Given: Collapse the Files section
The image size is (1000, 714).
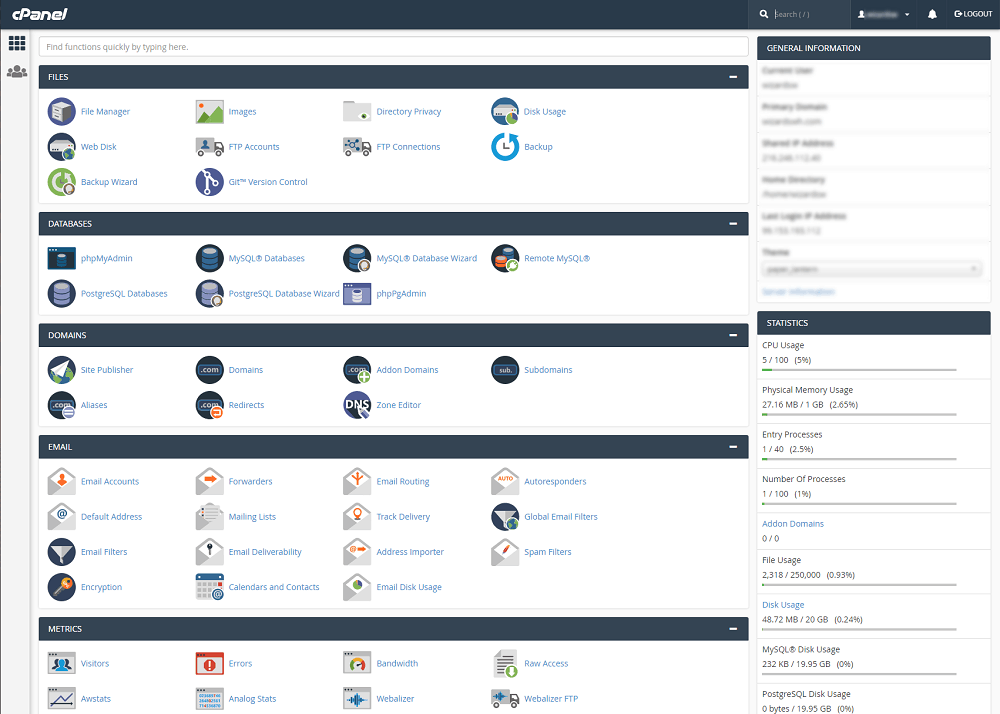Looking at the screenshot, I should point(733,76).
